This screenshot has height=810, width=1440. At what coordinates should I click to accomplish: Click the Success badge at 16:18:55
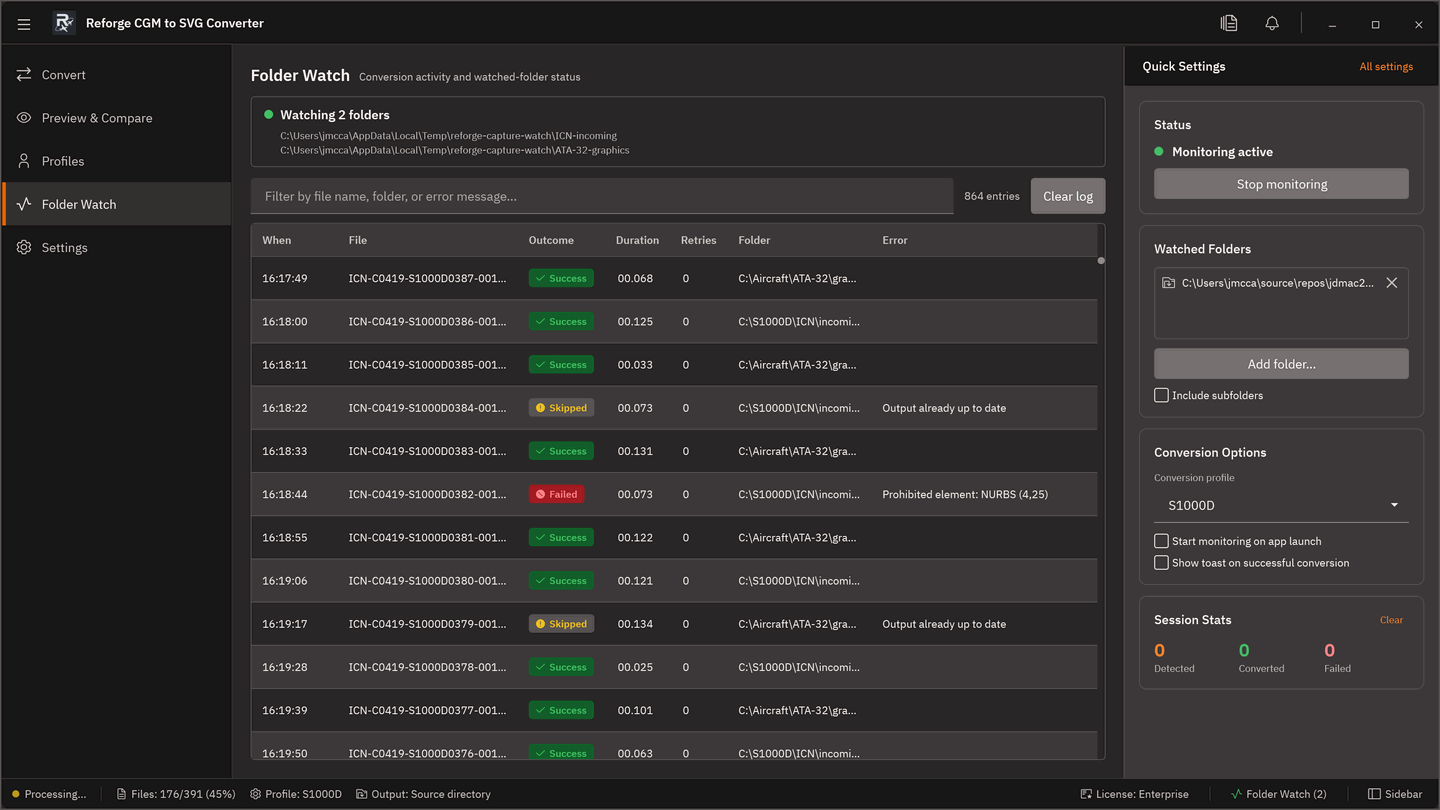coord(561,537)
